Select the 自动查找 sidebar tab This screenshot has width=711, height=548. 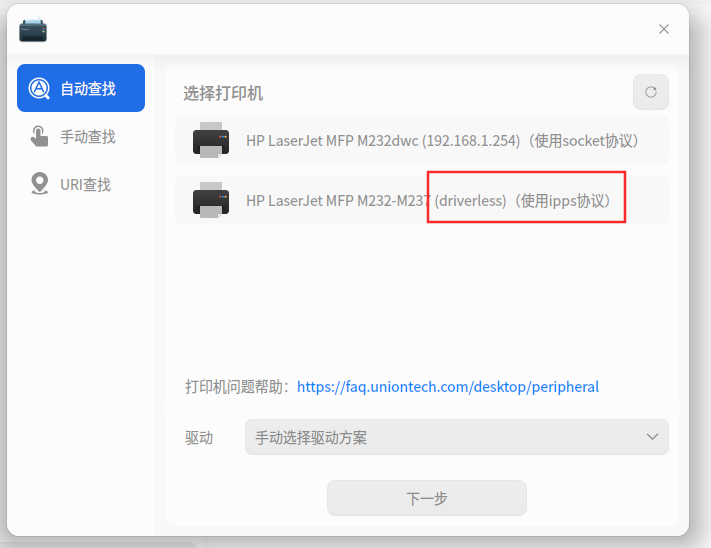tap(81, 88)
